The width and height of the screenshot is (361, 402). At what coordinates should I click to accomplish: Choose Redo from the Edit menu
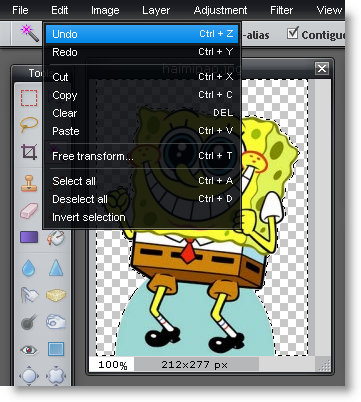(x=142, y=52)
